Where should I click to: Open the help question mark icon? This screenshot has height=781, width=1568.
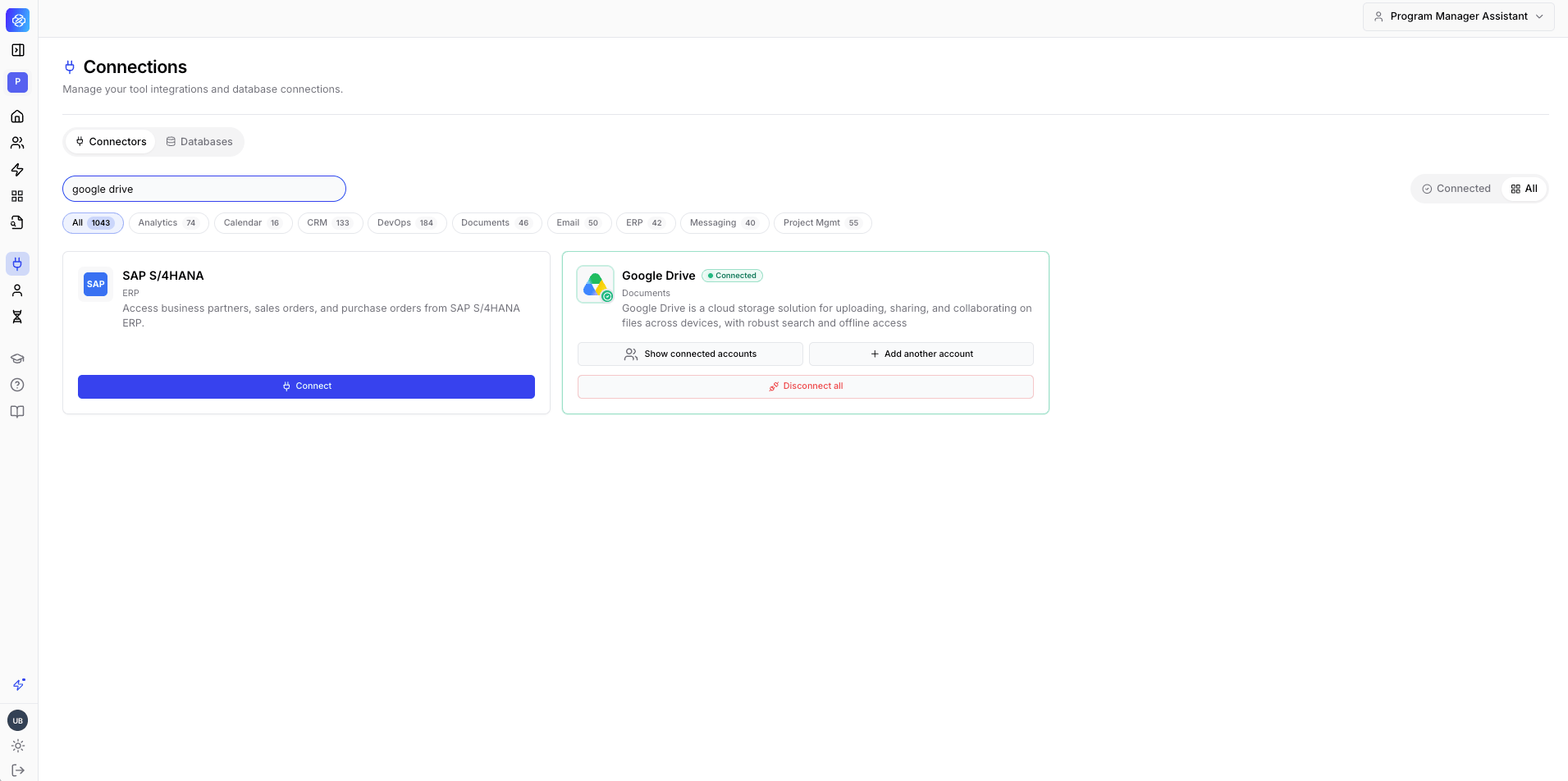(x=17, y=385)
